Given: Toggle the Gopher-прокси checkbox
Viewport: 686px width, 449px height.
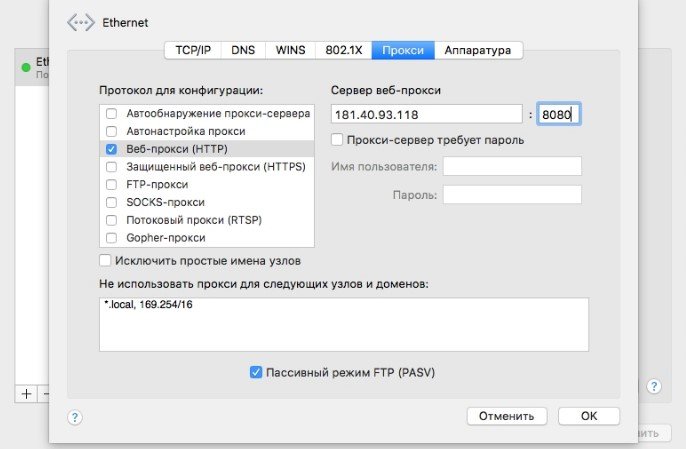Looking at the screenshot, I should (112, 238).
